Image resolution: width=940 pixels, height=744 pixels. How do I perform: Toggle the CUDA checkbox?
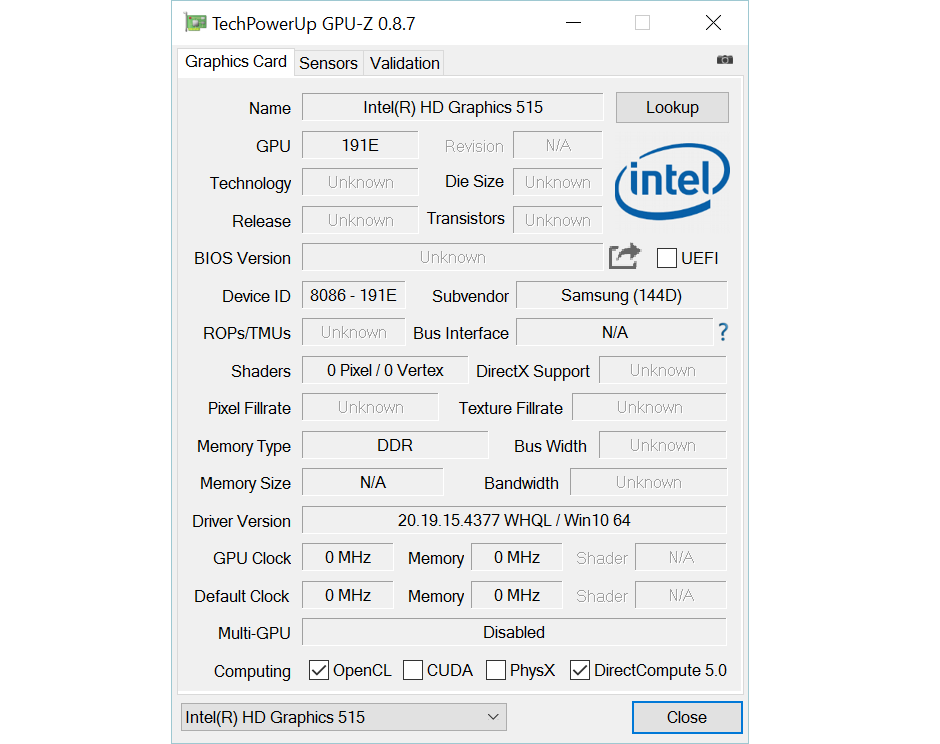click(412, 670)
